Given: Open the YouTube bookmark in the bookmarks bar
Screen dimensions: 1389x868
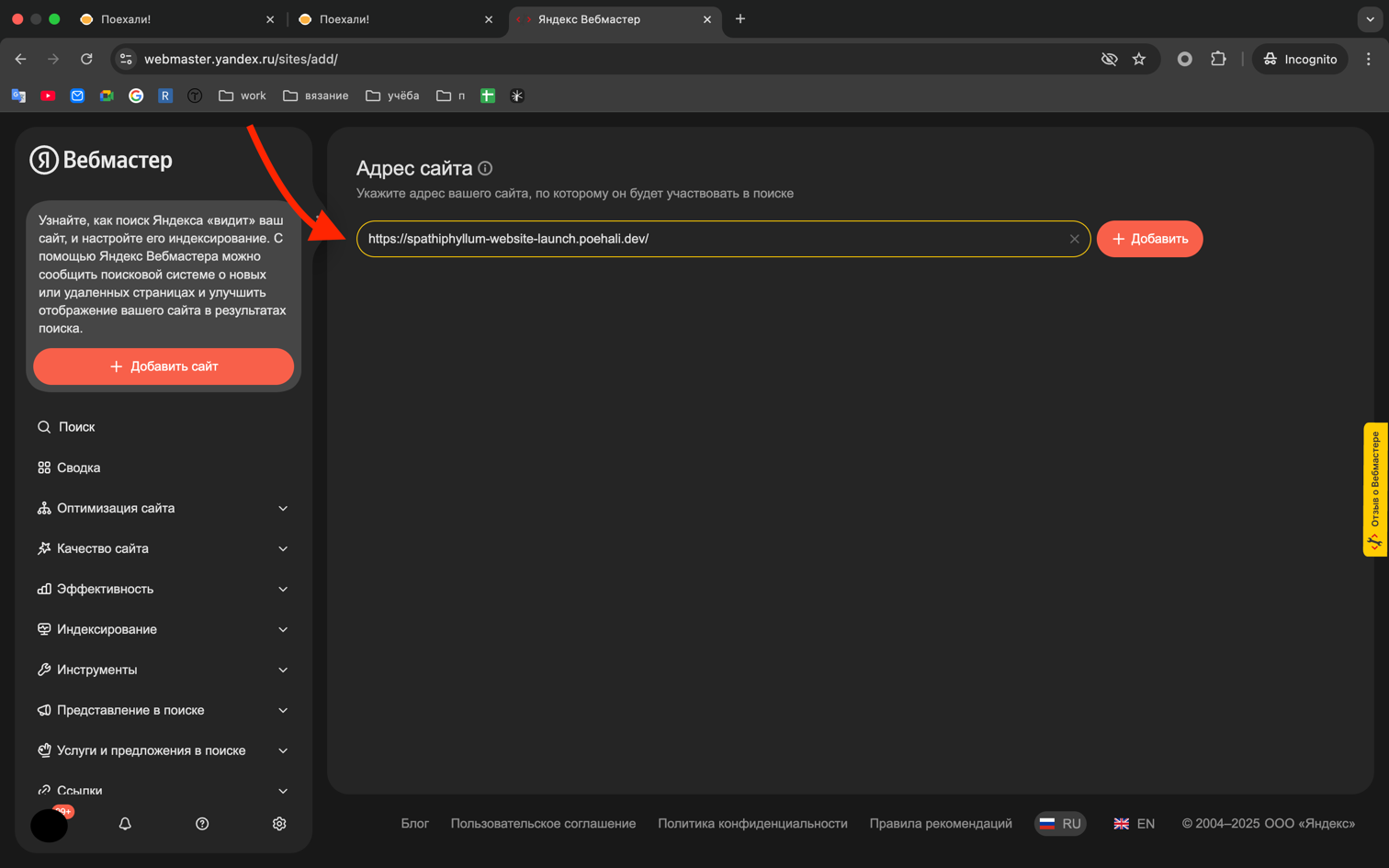Looking at the screenshot, I should (48, 95).
